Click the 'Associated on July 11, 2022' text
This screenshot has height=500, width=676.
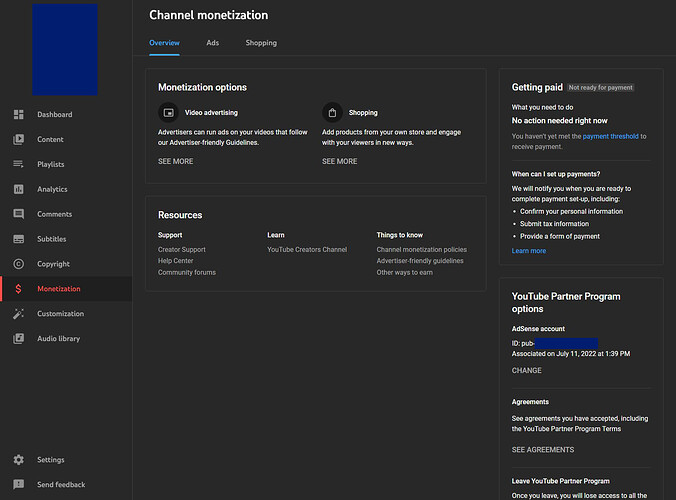[571, 353]
